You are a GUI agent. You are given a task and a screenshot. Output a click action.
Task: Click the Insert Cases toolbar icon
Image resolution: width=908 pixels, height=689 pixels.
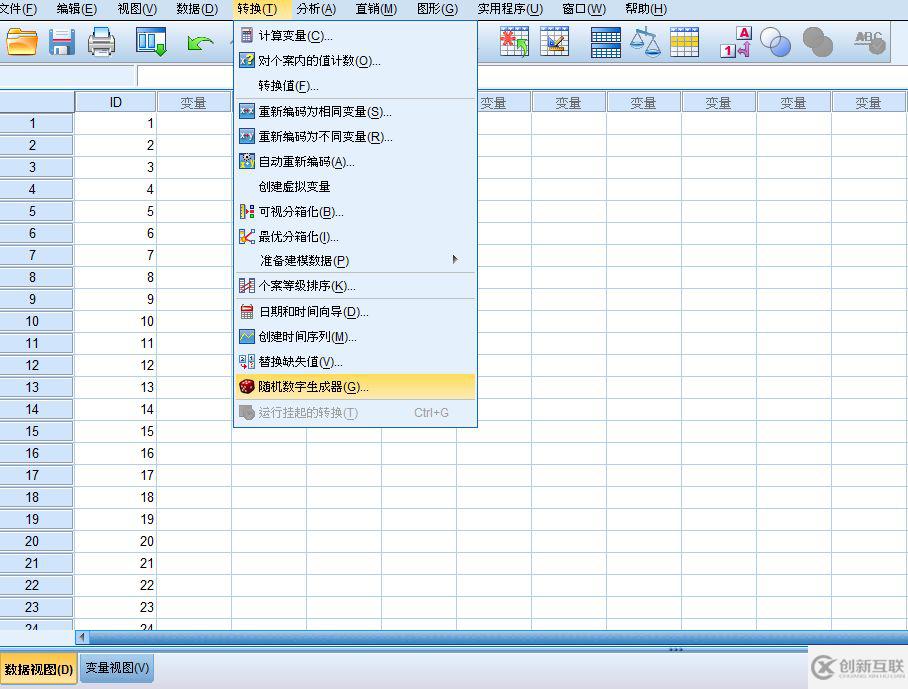pyautogui.click(x=513, y=42)
